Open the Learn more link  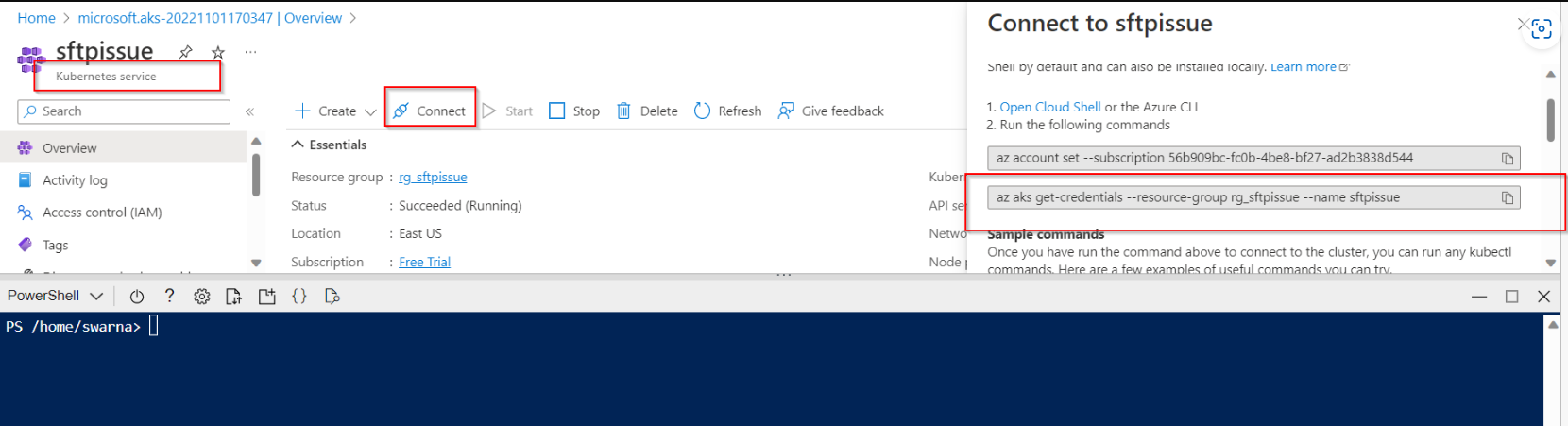coord(1309,67)
